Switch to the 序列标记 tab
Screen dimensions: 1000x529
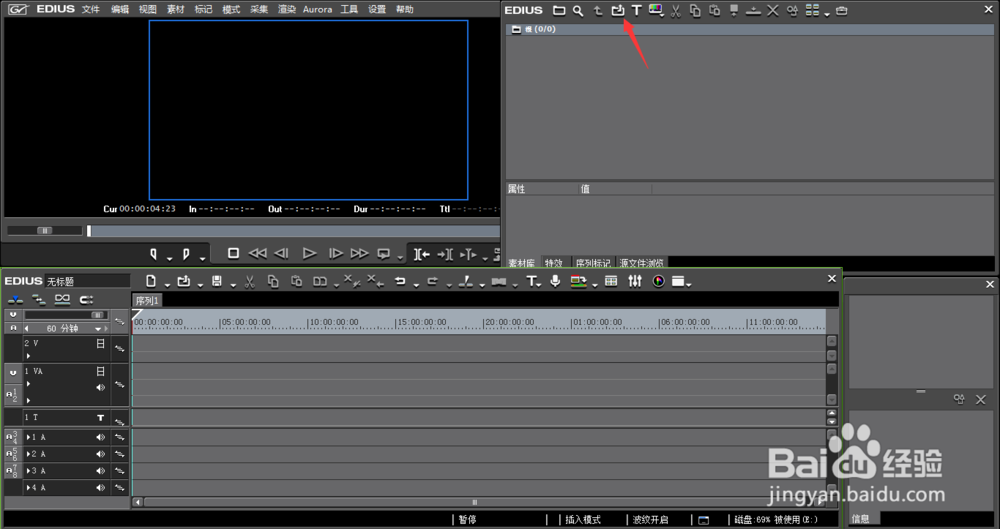pyautogui.click(x=592, y=263)
